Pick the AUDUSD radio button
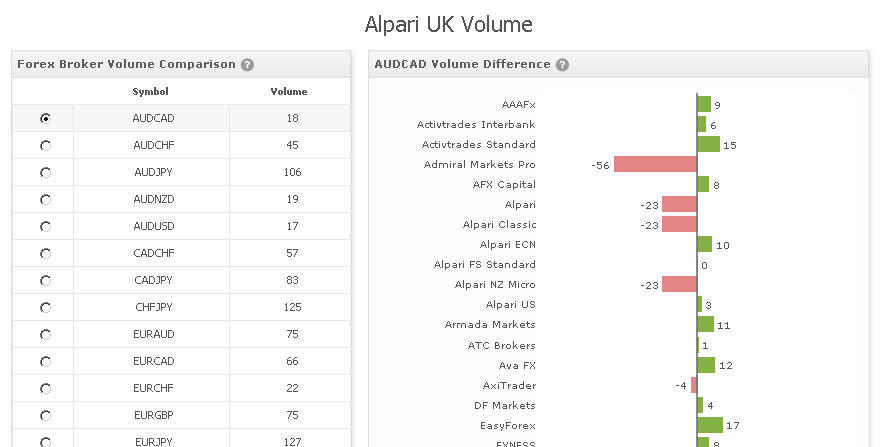The height and width of the screenshot is (447, 880). 45,226
